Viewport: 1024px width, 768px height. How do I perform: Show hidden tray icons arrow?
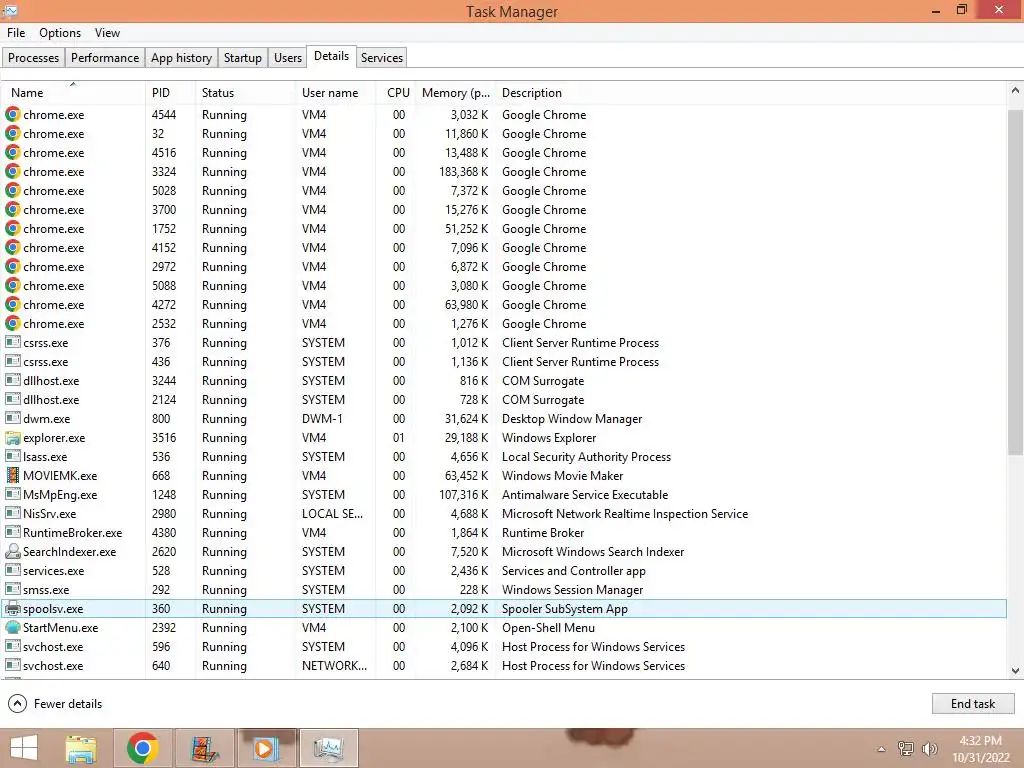pos(881,749)
